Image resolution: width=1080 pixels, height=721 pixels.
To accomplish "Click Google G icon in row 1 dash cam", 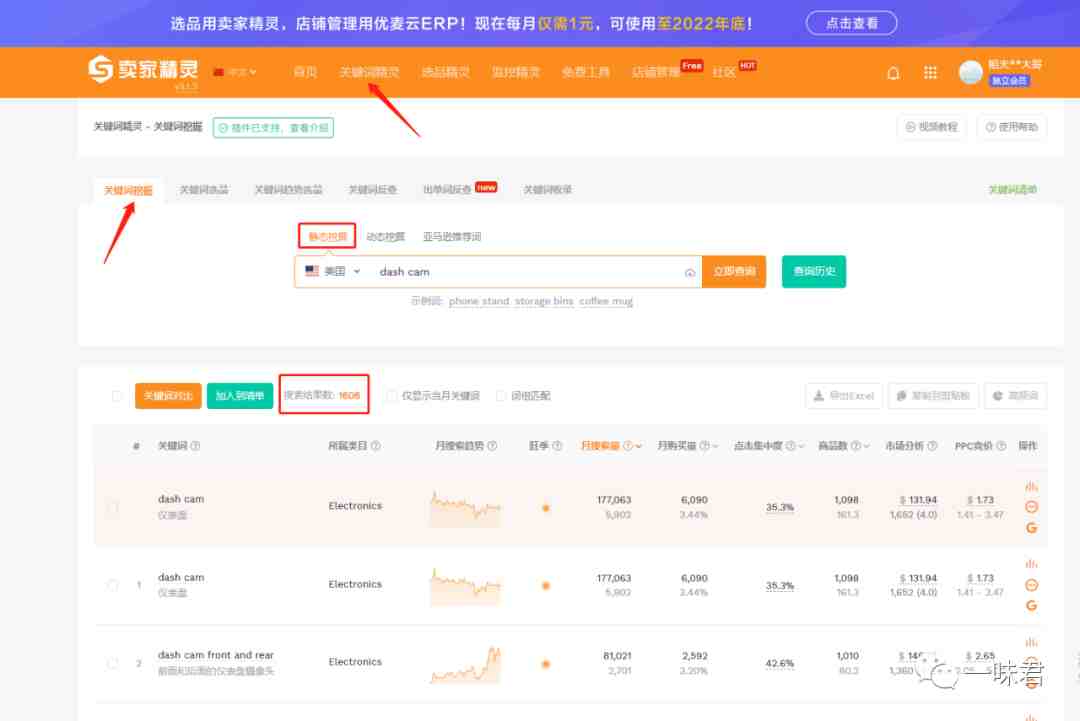I will (1031, 605).
